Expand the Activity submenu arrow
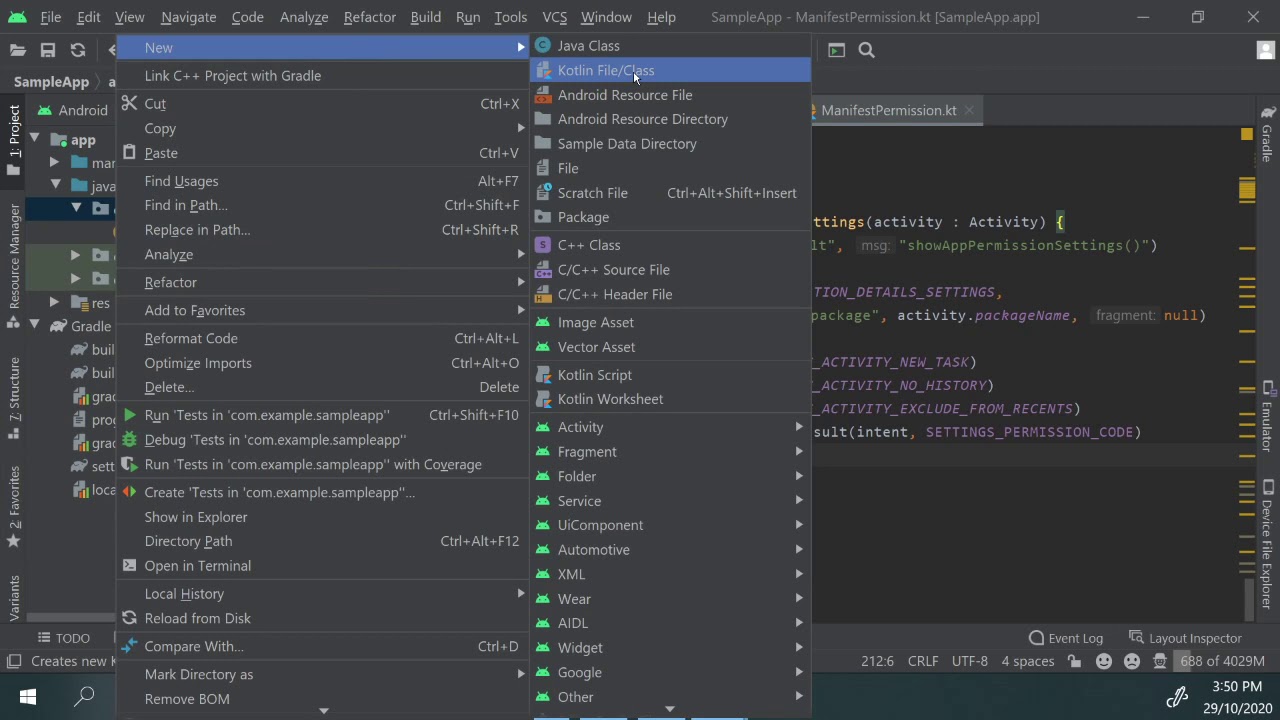The height and width of the screenshot is (720, 1280). pos(799,427)
